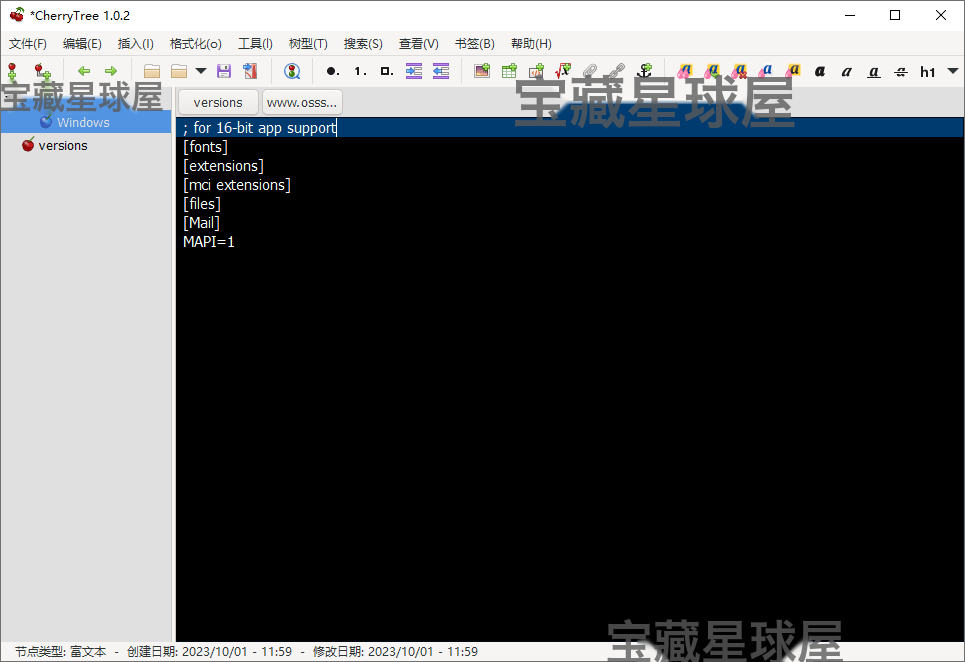
Task: Apply to-do checkbox list formatting
Action: tap(386, 71)
